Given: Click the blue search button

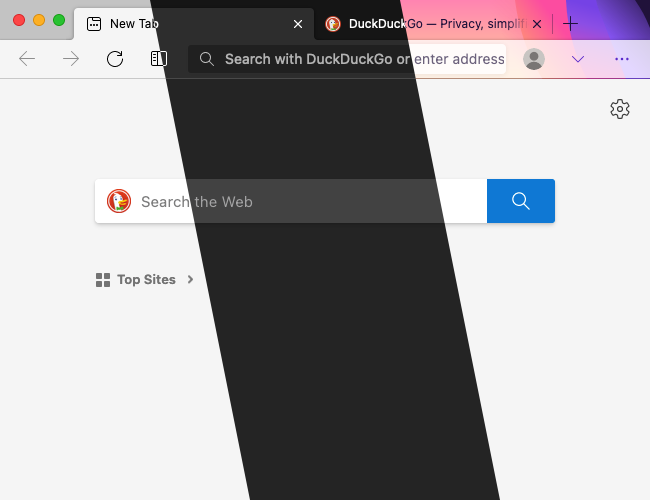Looking at the screenshot, I should coord(521,201).
